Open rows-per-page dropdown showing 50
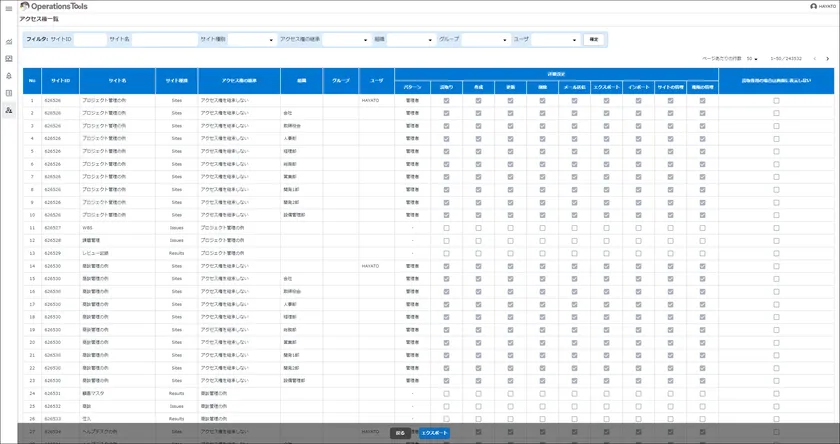Screen dimensions: 840x444 [753, 59]
